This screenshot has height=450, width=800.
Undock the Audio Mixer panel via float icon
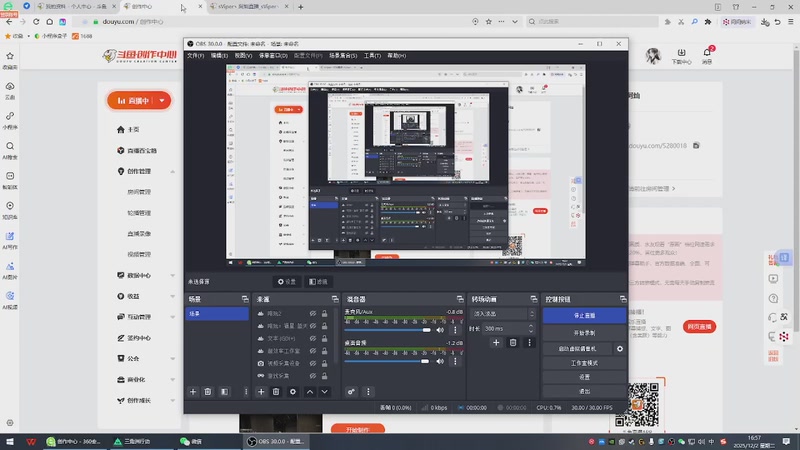pos(460,299)
